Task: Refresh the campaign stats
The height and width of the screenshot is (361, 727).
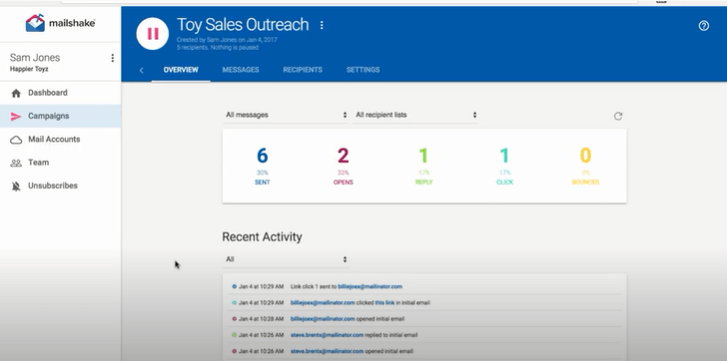Action: (618, 116)
